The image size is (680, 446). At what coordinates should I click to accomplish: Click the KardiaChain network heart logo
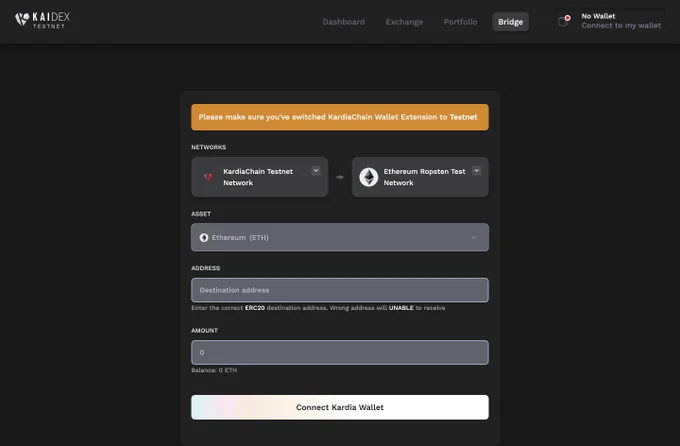pos(208,177)
